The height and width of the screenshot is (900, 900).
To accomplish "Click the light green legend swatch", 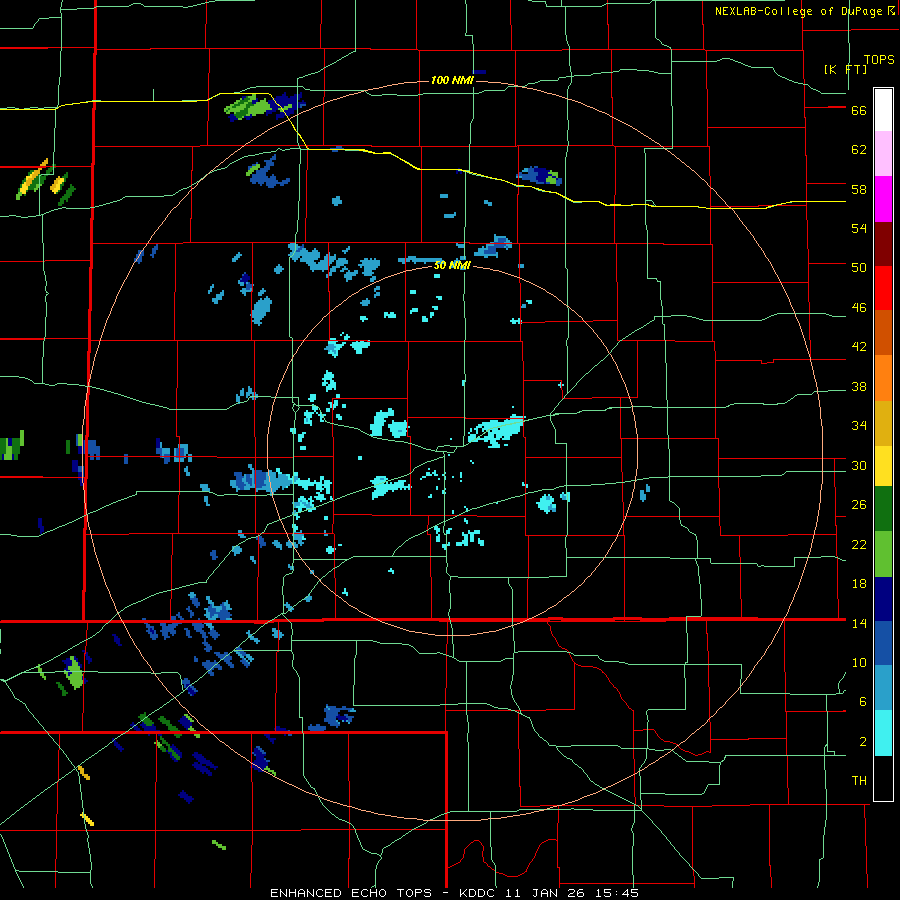I will click(883, 554).
